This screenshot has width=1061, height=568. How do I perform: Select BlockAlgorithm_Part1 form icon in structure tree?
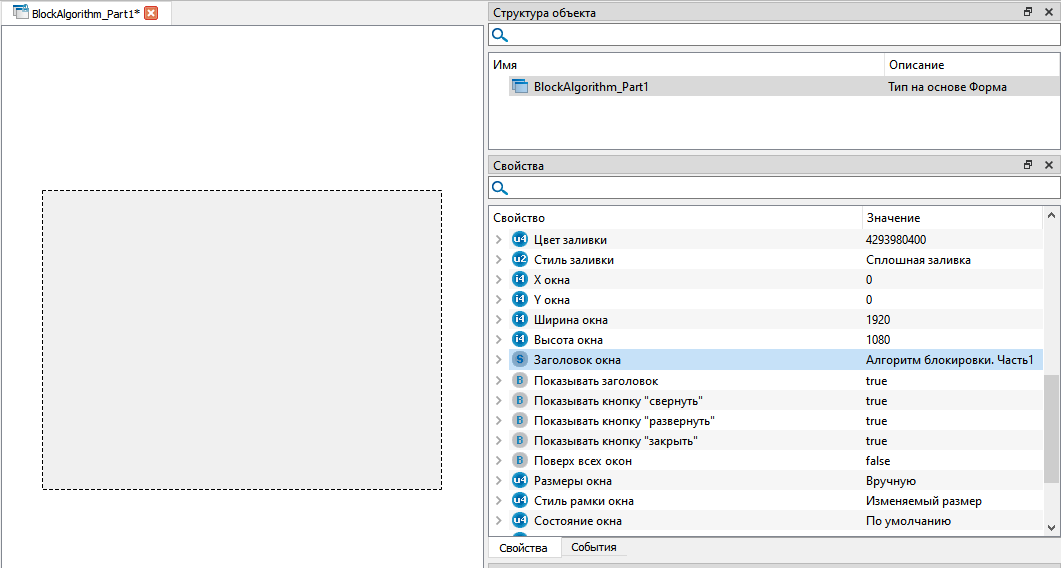point(520,87)
